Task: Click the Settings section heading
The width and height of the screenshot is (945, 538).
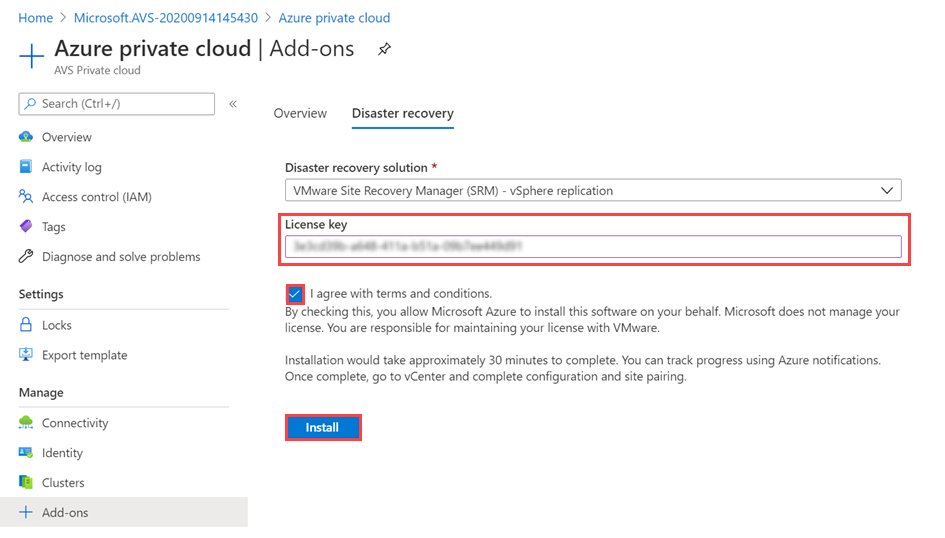Action: tap(41, 294)
